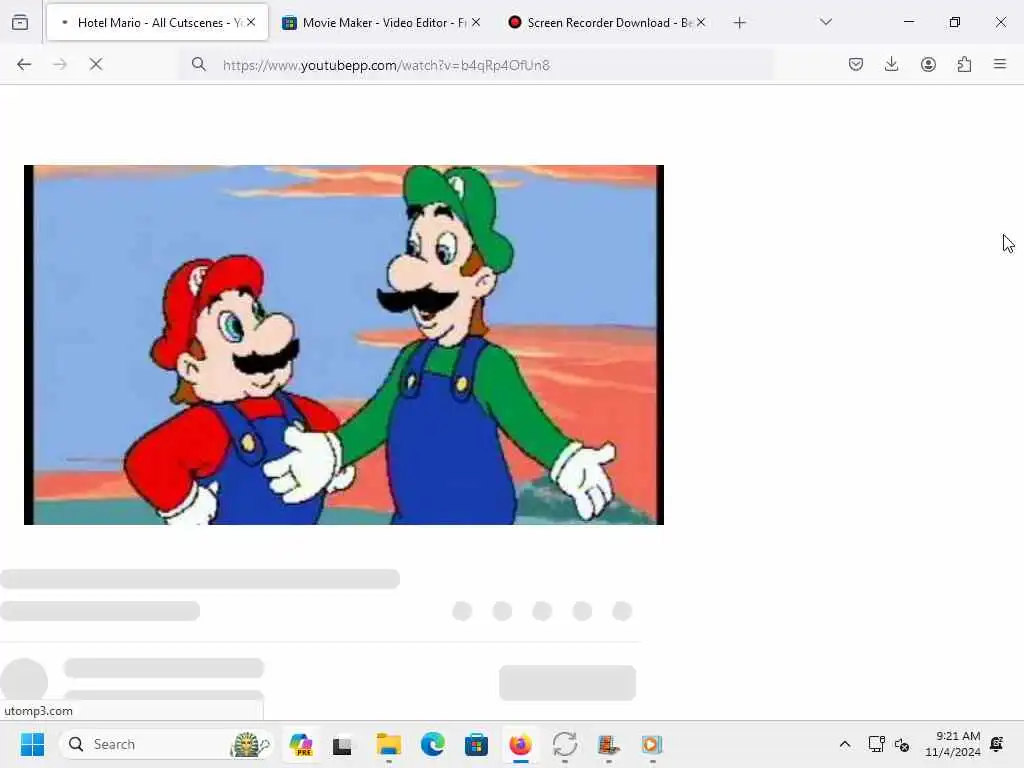The height and width of the screenshot is (768, 1024).
Task: Switch to Screen Recorder Download tab
Action: coord(605,22)
